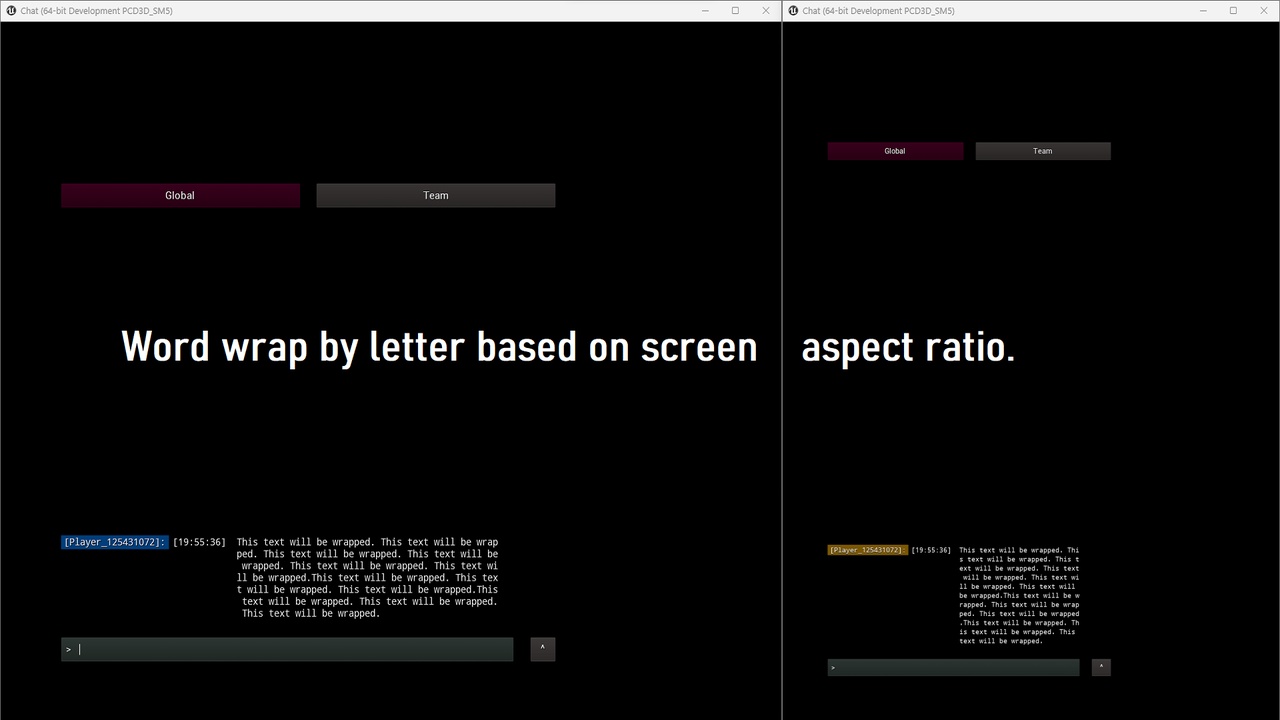Image resolution: width=1280 pixels, height=720 pixels.
Task: Click the Unreal Engine logo in left window title bar
Action: [x=11, y=11]
